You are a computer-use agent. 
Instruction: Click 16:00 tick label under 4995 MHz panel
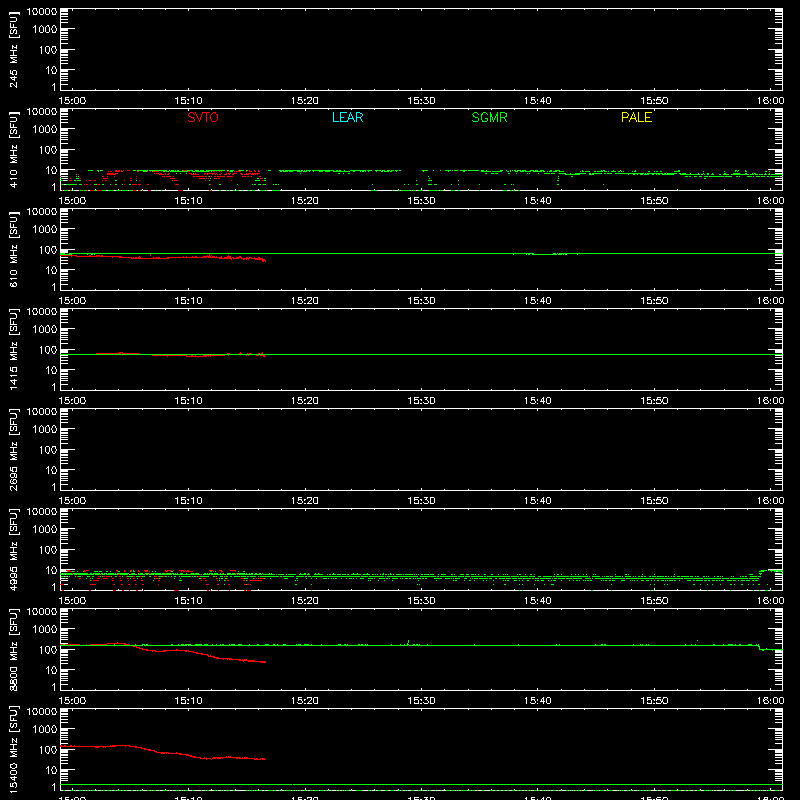pos(770,601)
